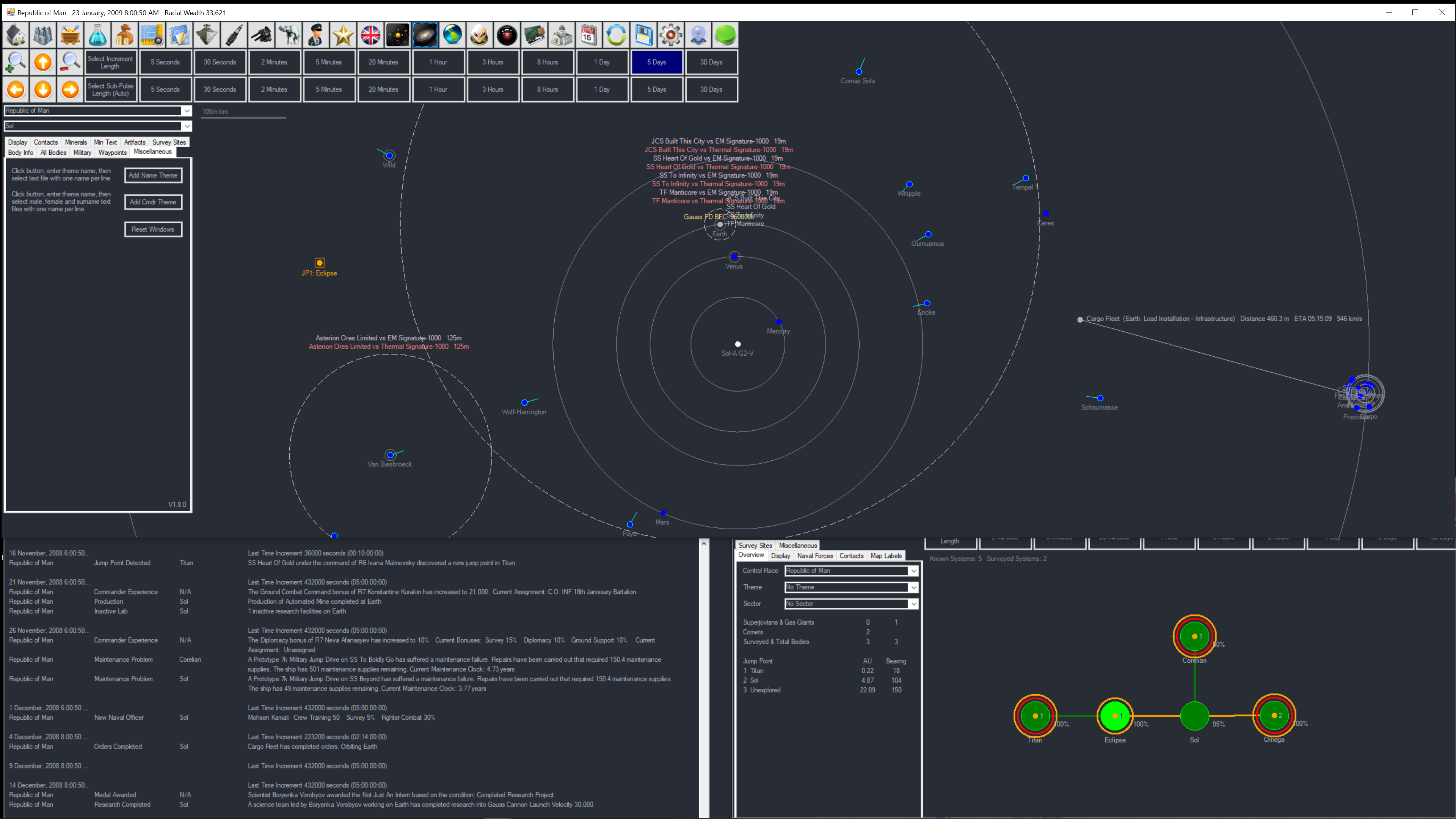The height and width of the screenshot is (819, 1456).
Task: Open the Body Info tab
Action: (x=20, y=152)
